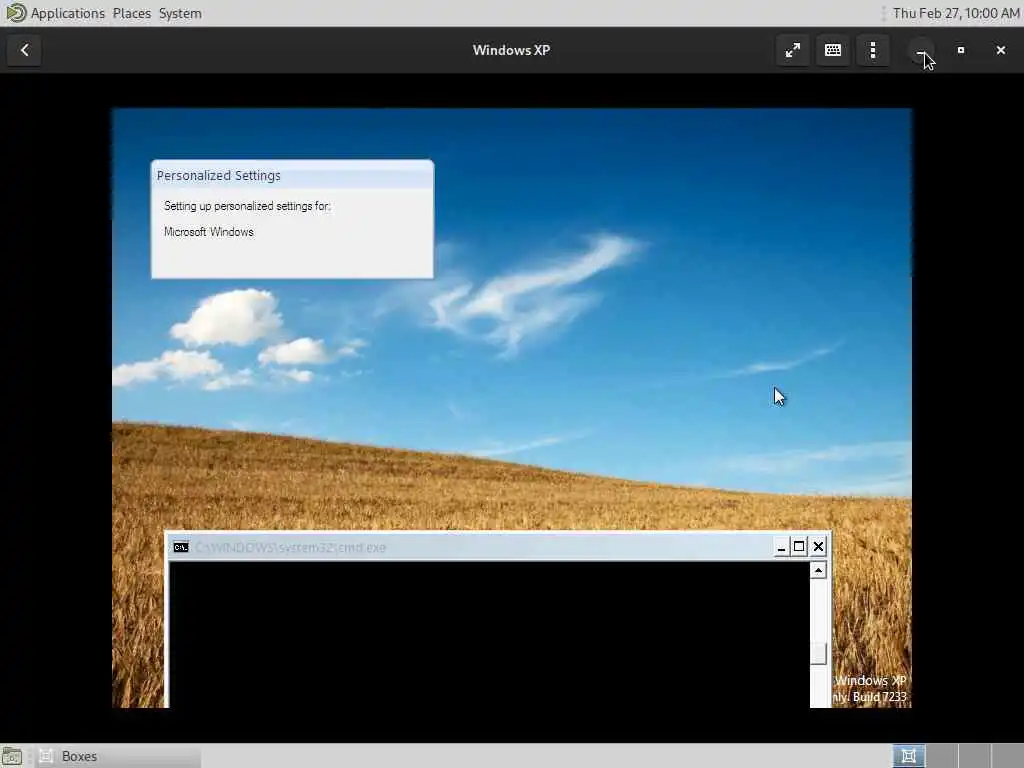This screenshot has width=1024, height=768.
Task: Click the show desktop icon in taskbar
Action: 12,756
